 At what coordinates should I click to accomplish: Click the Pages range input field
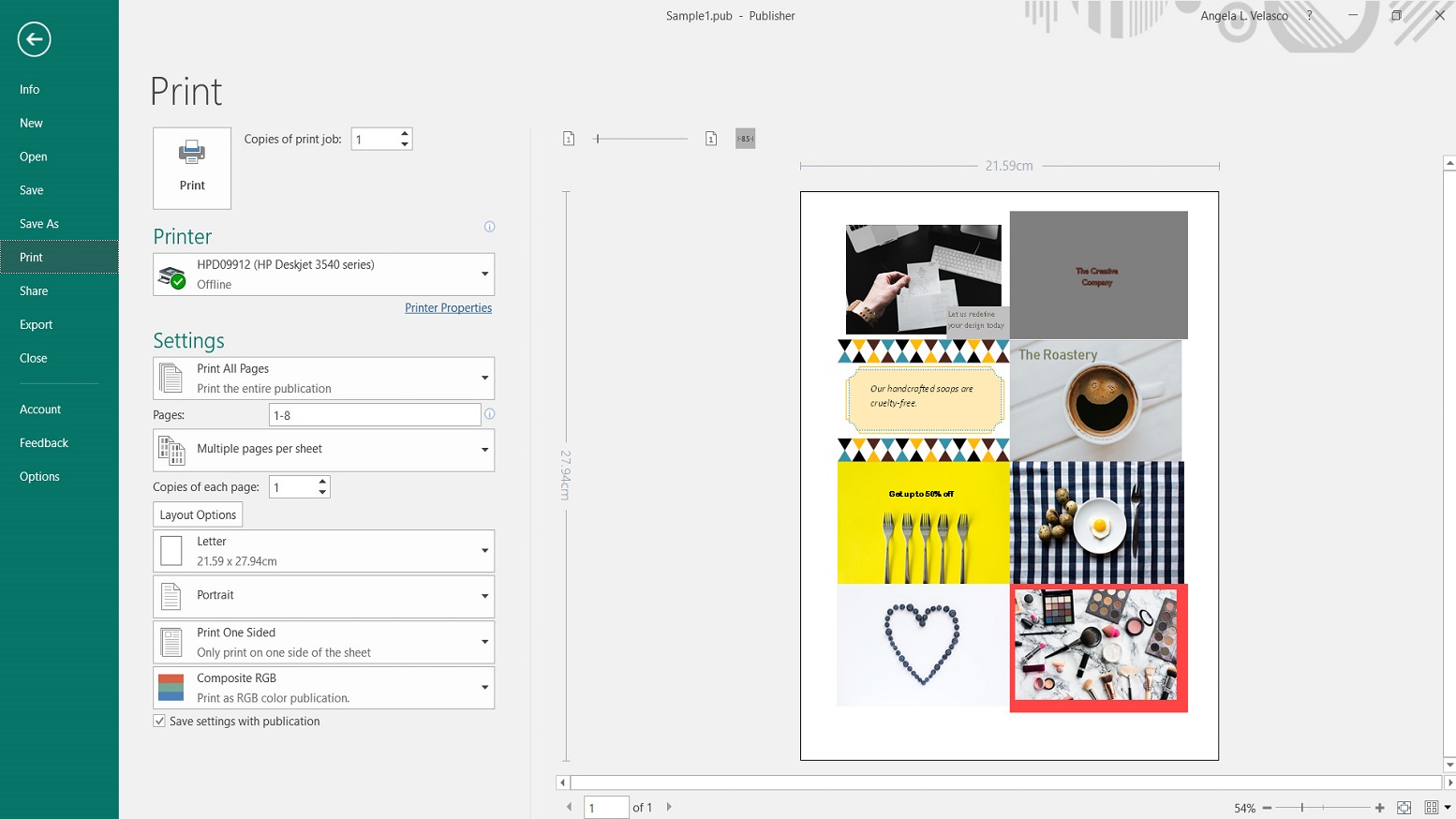(x=374, y=415)
